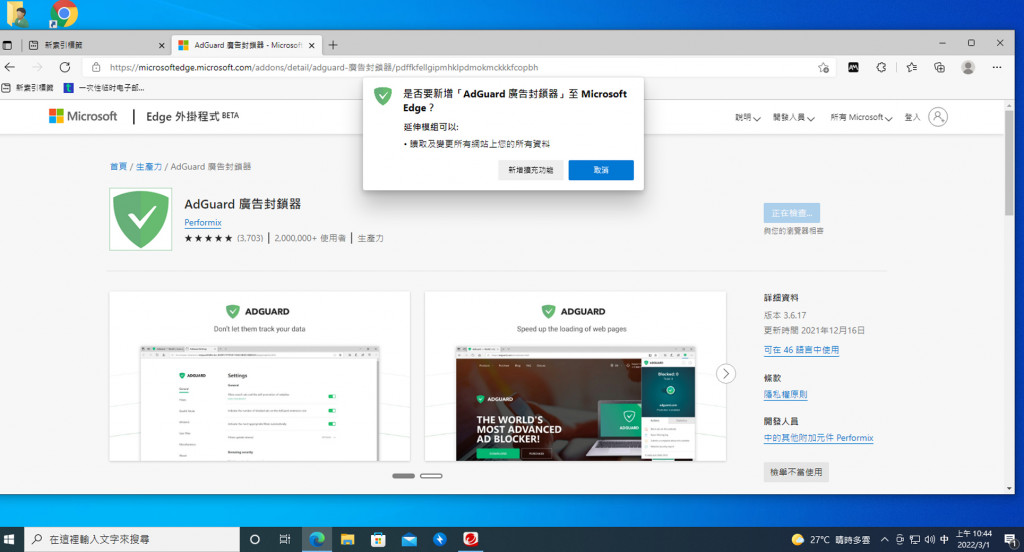Open the weather 27°C widget
This screenshot has width=1024, height=552.
click(x=831, y=540)
